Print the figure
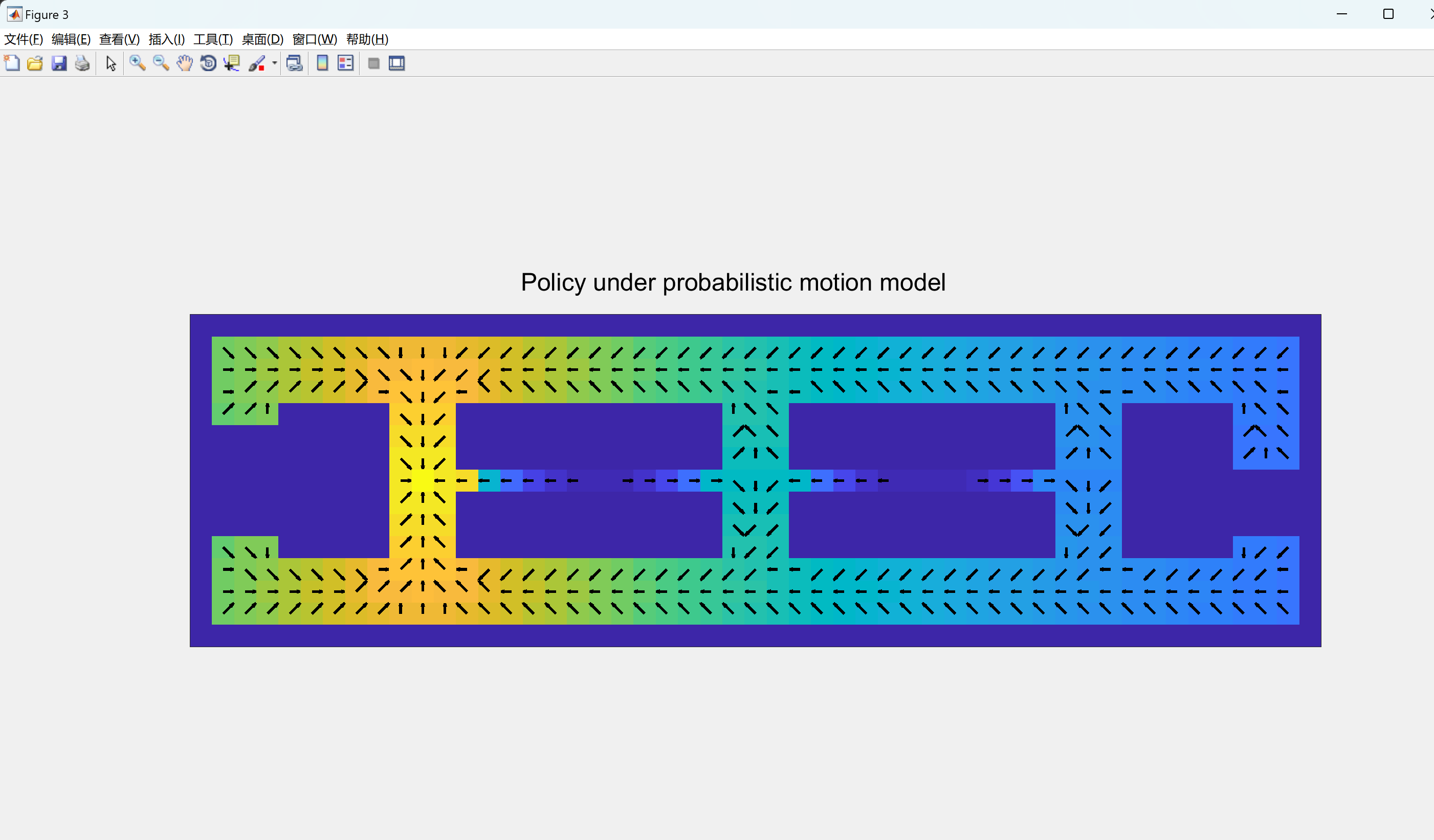The height and width of the screenshot is (840, 1434). coord(82,63)
